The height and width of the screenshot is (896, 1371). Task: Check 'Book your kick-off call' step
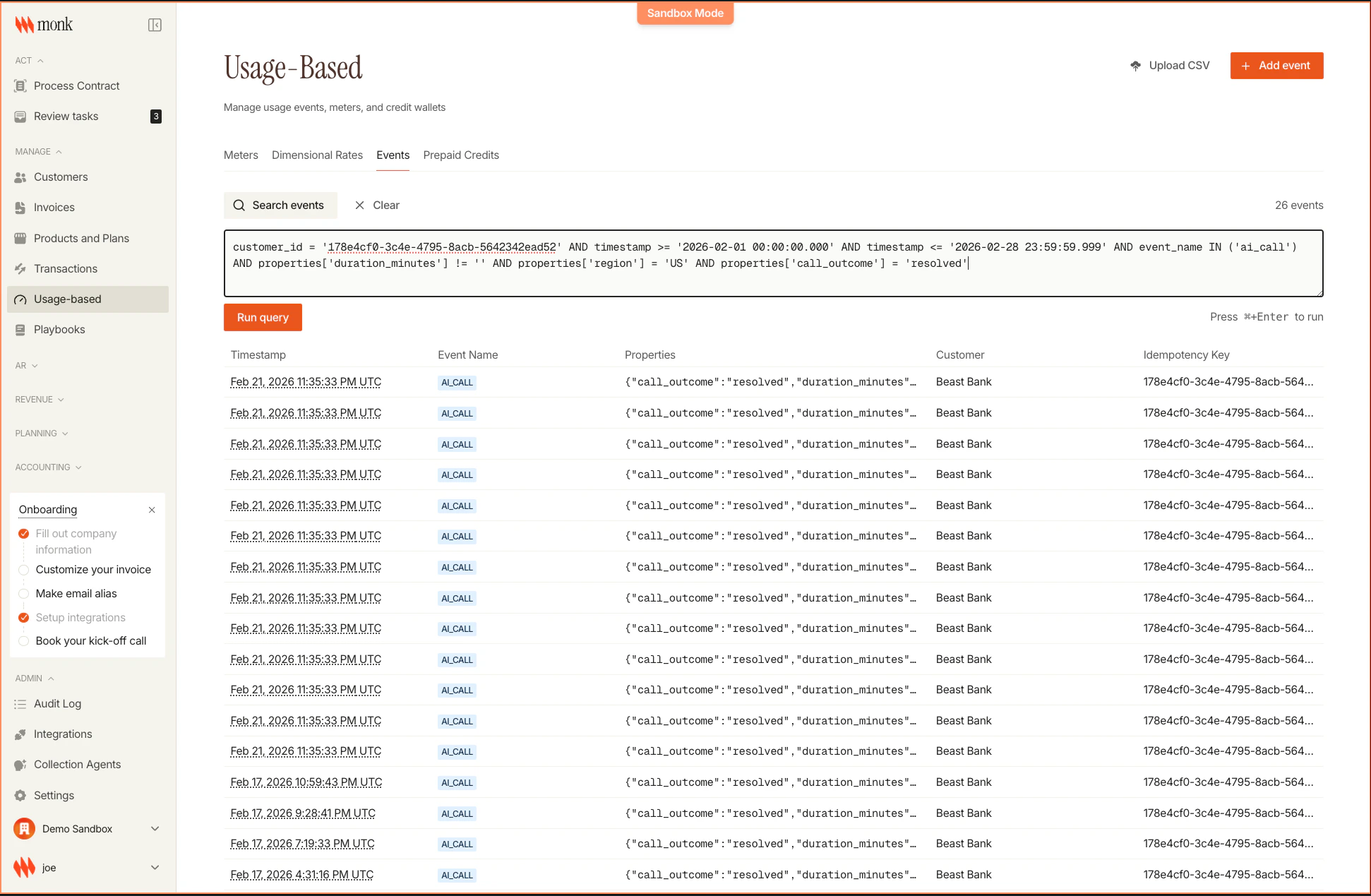tap(24, 641)
